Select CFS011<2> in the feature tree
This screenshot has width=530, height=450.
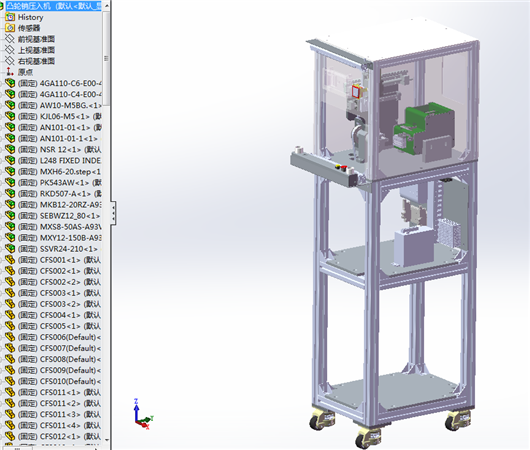tap(59, 403)
